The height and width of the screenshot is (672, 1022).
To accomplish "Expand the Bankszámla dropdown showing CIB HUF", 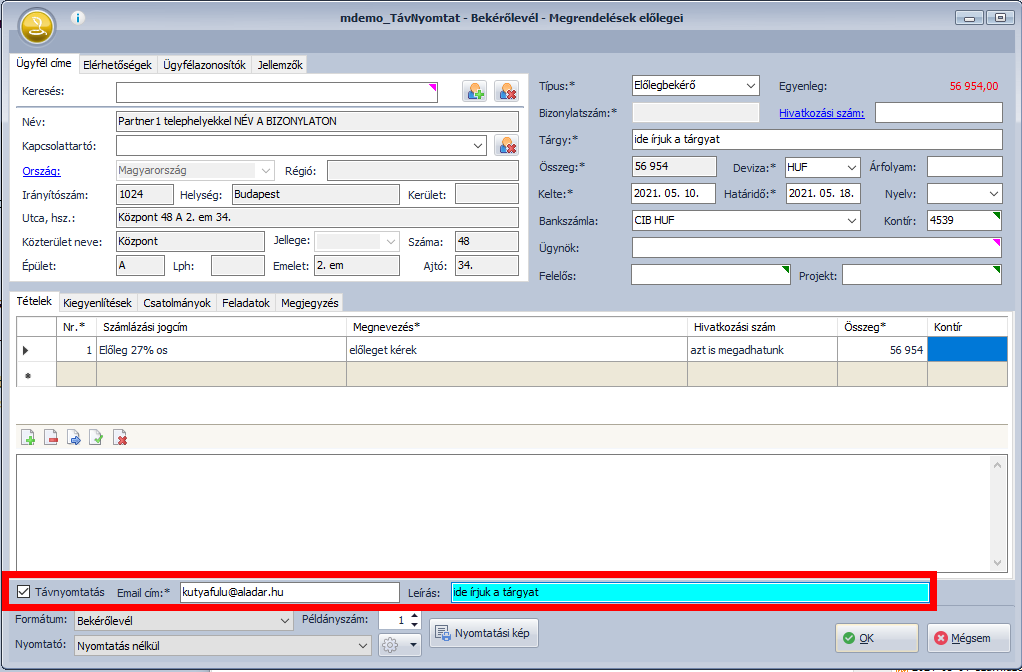I will point(852,220).
